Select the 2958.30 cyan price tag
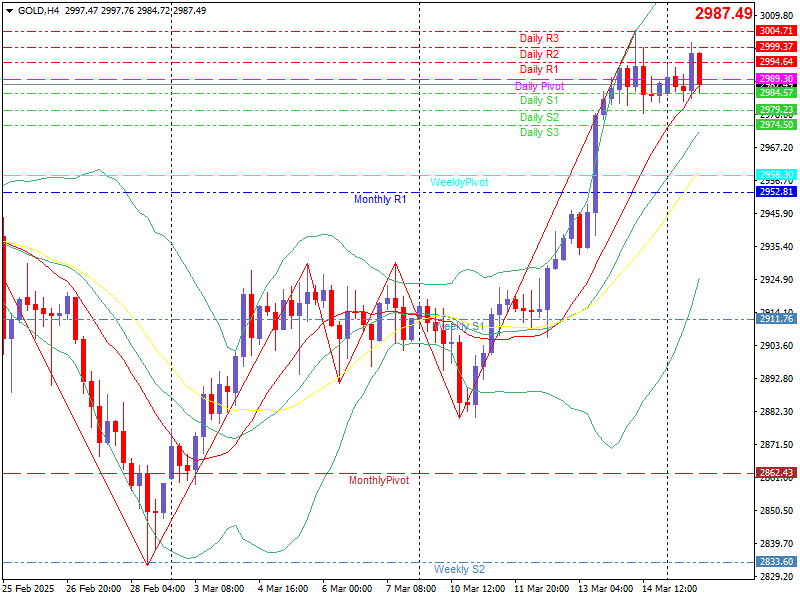The width and height of the screenshot is (800, 600). coord(776,174)
